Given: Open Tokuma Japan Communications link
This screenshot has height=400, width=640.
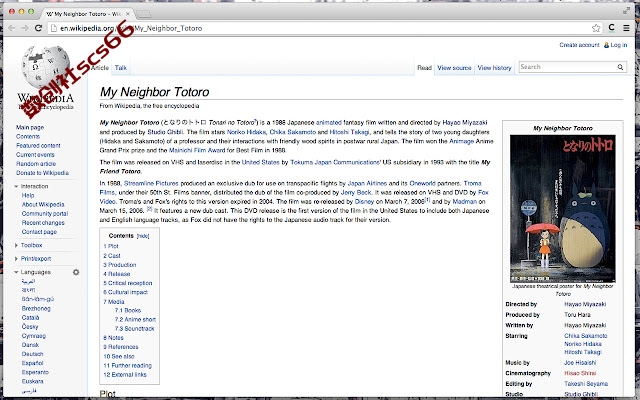Looking at the screenshot, I should point(336,162).
